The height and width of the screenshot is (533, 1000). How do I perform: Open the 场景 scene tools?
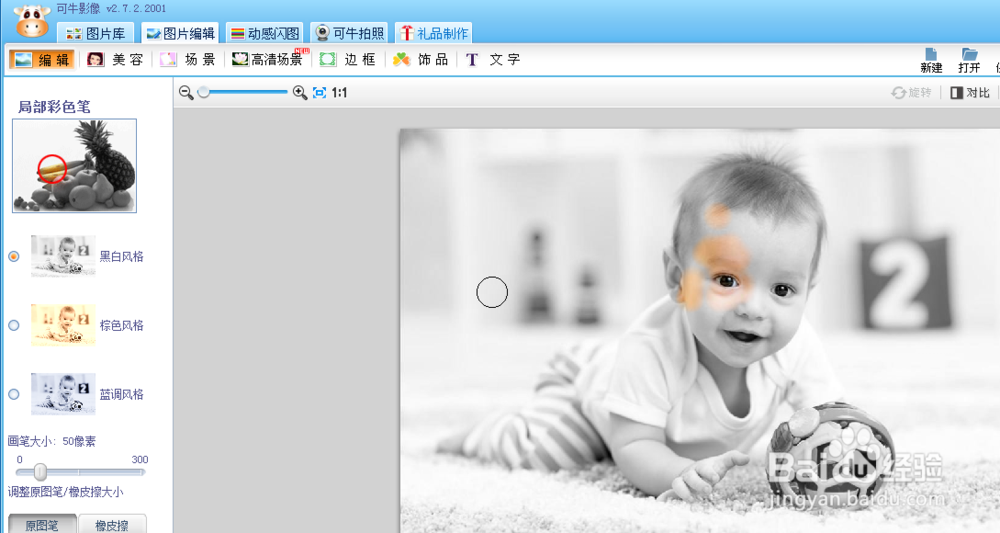188,59
